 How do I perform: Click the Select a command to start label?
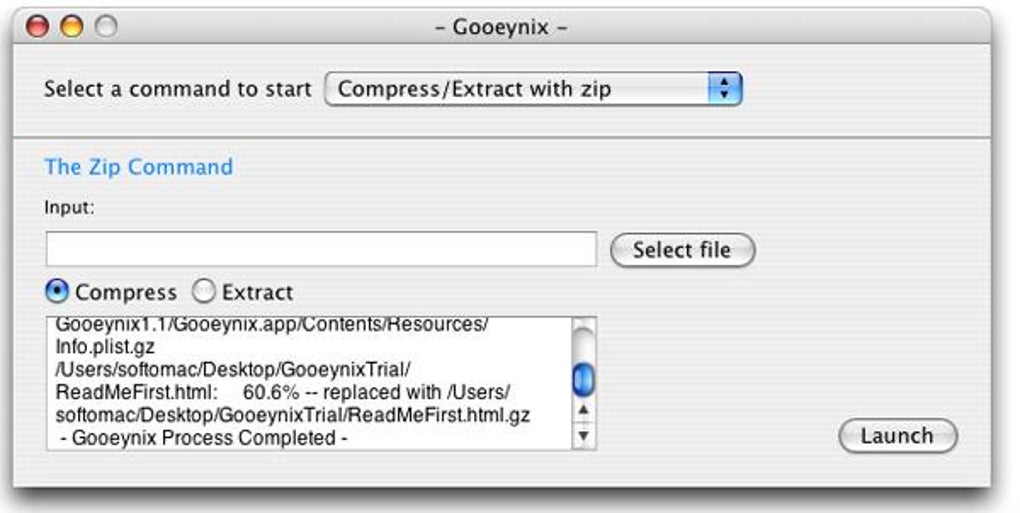[x=178, y=89]
